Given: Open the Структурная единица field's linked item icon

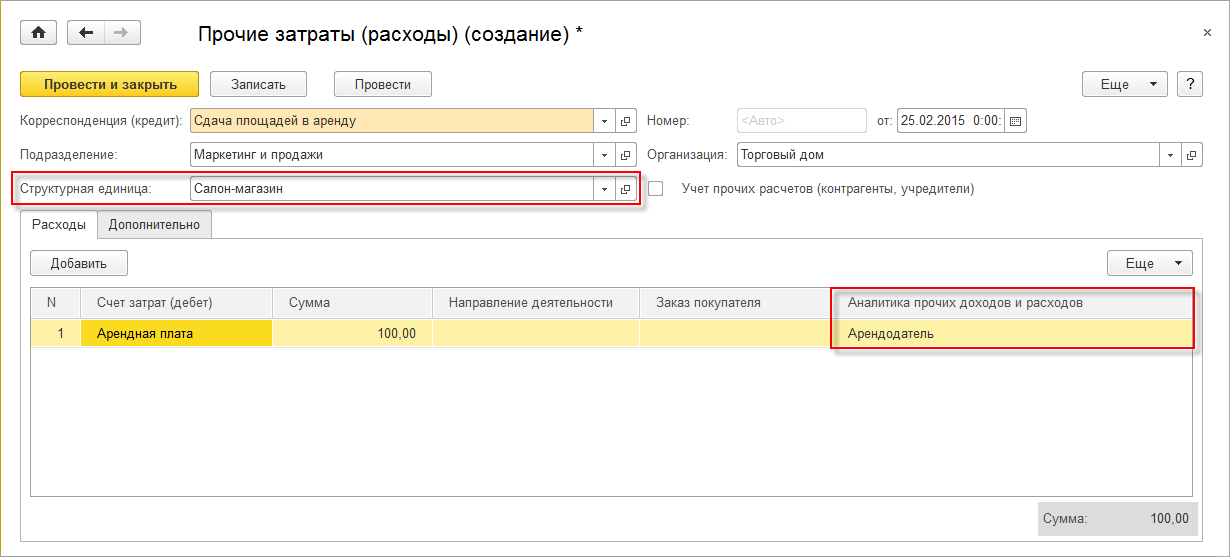Looking at the screenshot, I should [627, 188].
